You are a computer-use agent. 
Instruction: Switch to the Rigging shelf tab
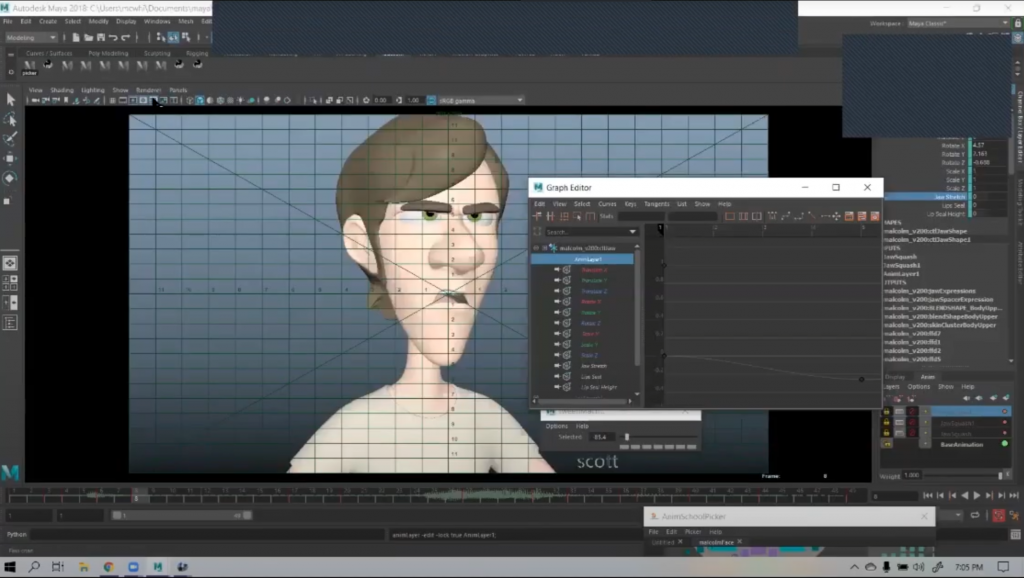[x=197, y=54]
